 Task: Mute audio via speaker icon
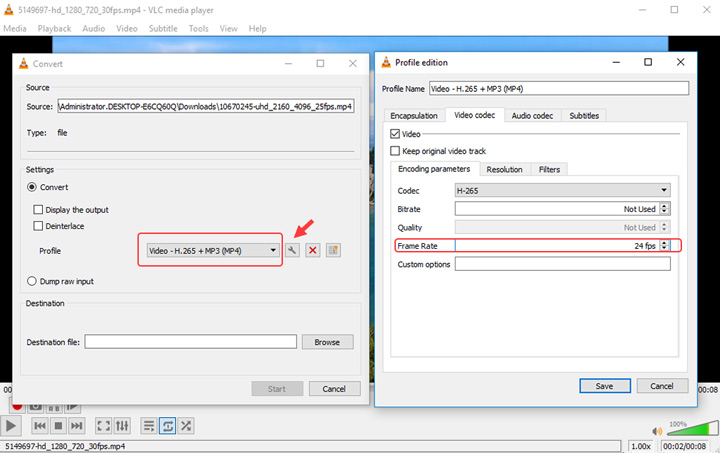(657, 431)
